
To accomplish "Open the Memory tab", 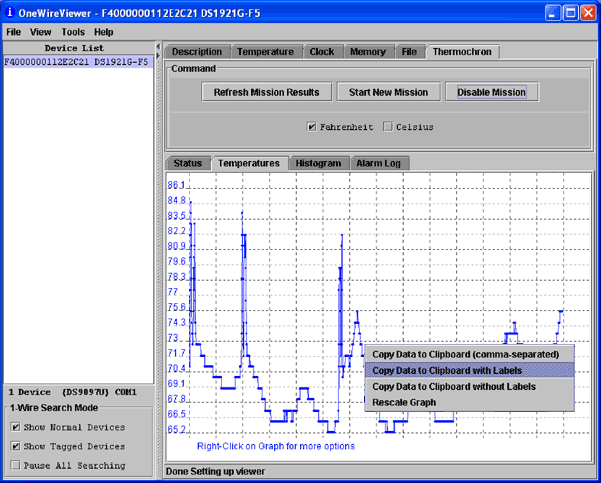I will (367, 52).
